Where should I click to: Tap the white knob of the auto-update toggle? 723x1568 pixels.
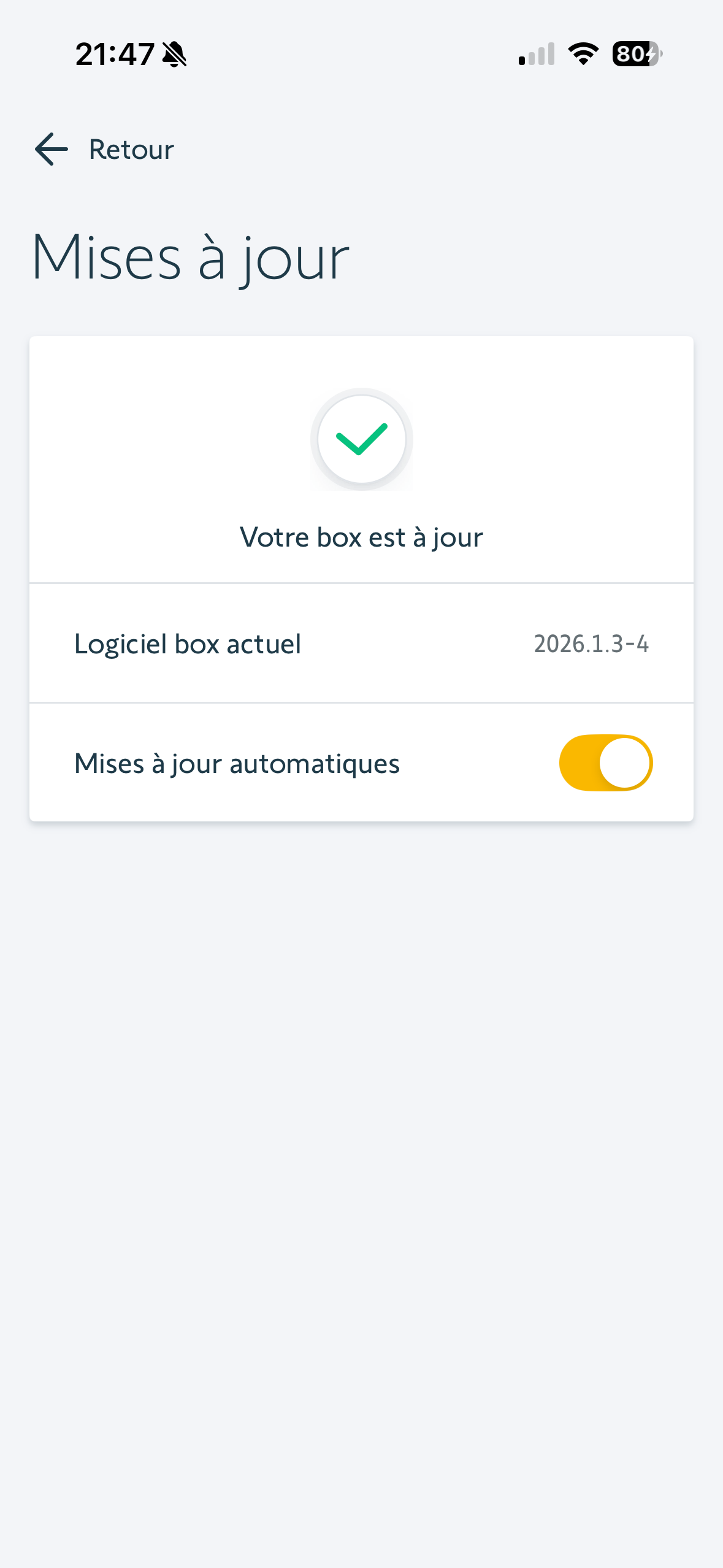pyautogui.click(x=625, y=763)
